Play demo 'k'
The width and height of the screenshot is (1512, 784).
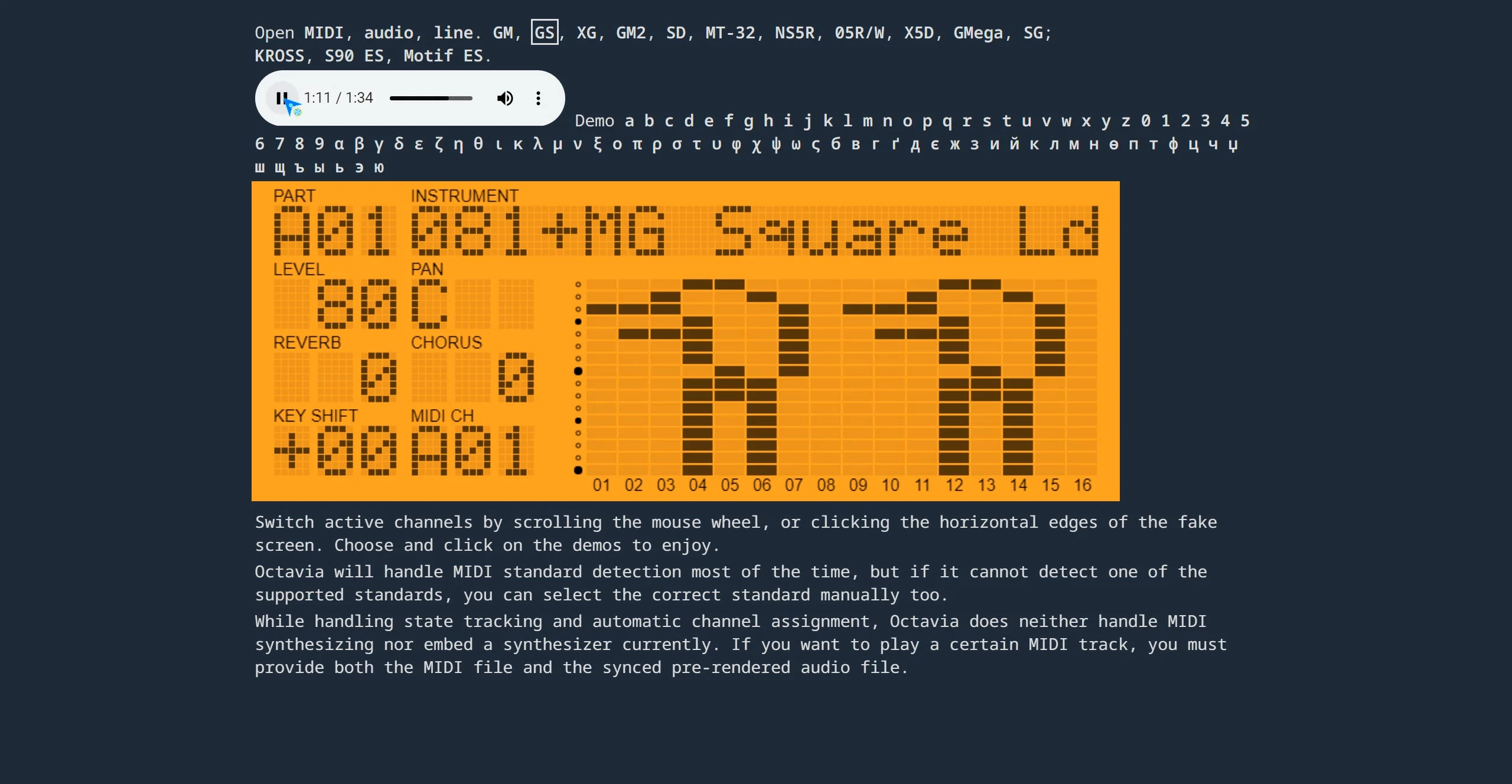tap(828, 120)
